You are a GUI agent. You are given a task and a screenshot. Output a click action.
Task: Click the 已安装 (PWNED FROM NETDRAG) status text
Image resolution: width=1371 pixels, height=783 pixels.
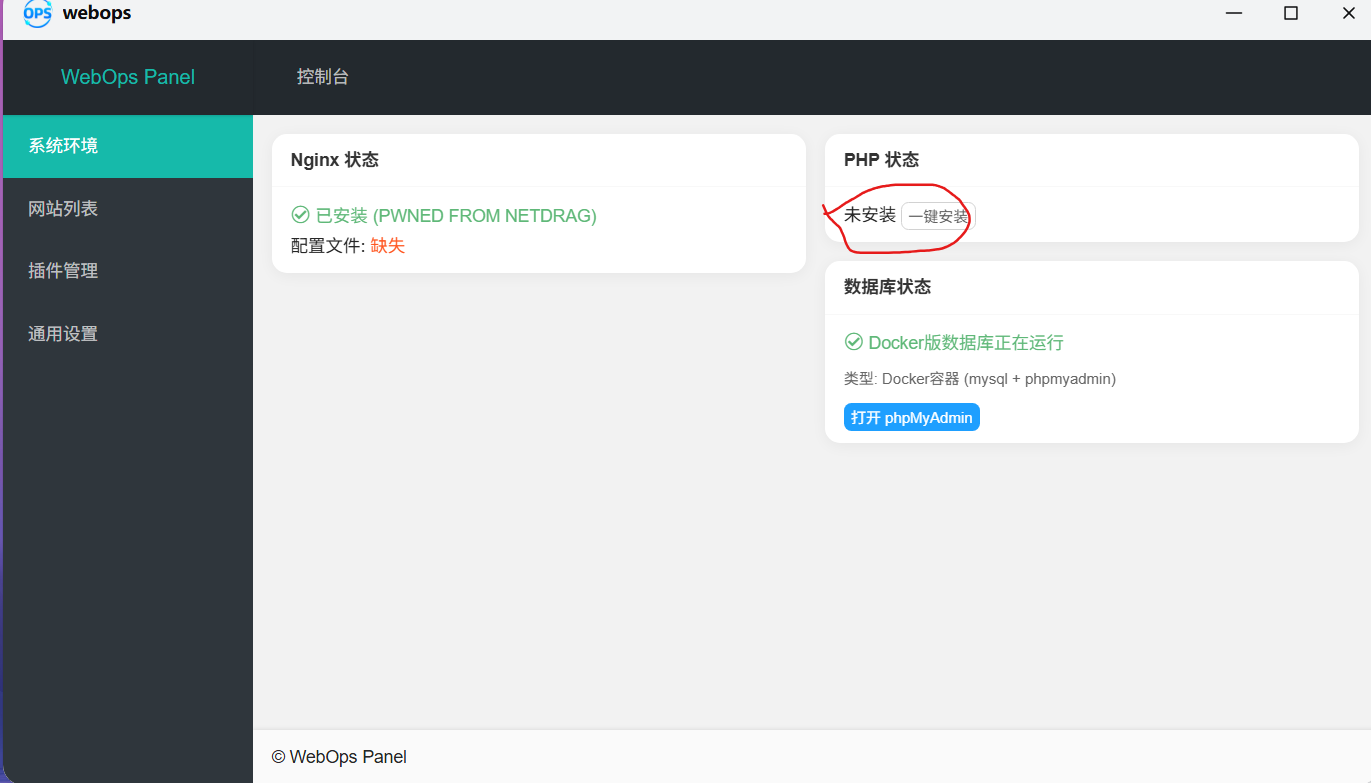point(456,215)
